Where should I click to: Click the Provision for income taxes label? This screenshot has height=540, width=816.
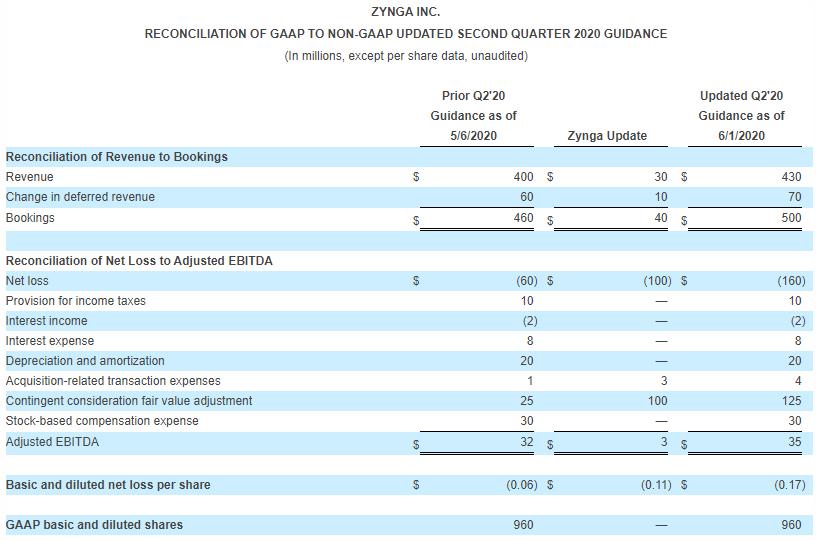(x=76, y=301)
